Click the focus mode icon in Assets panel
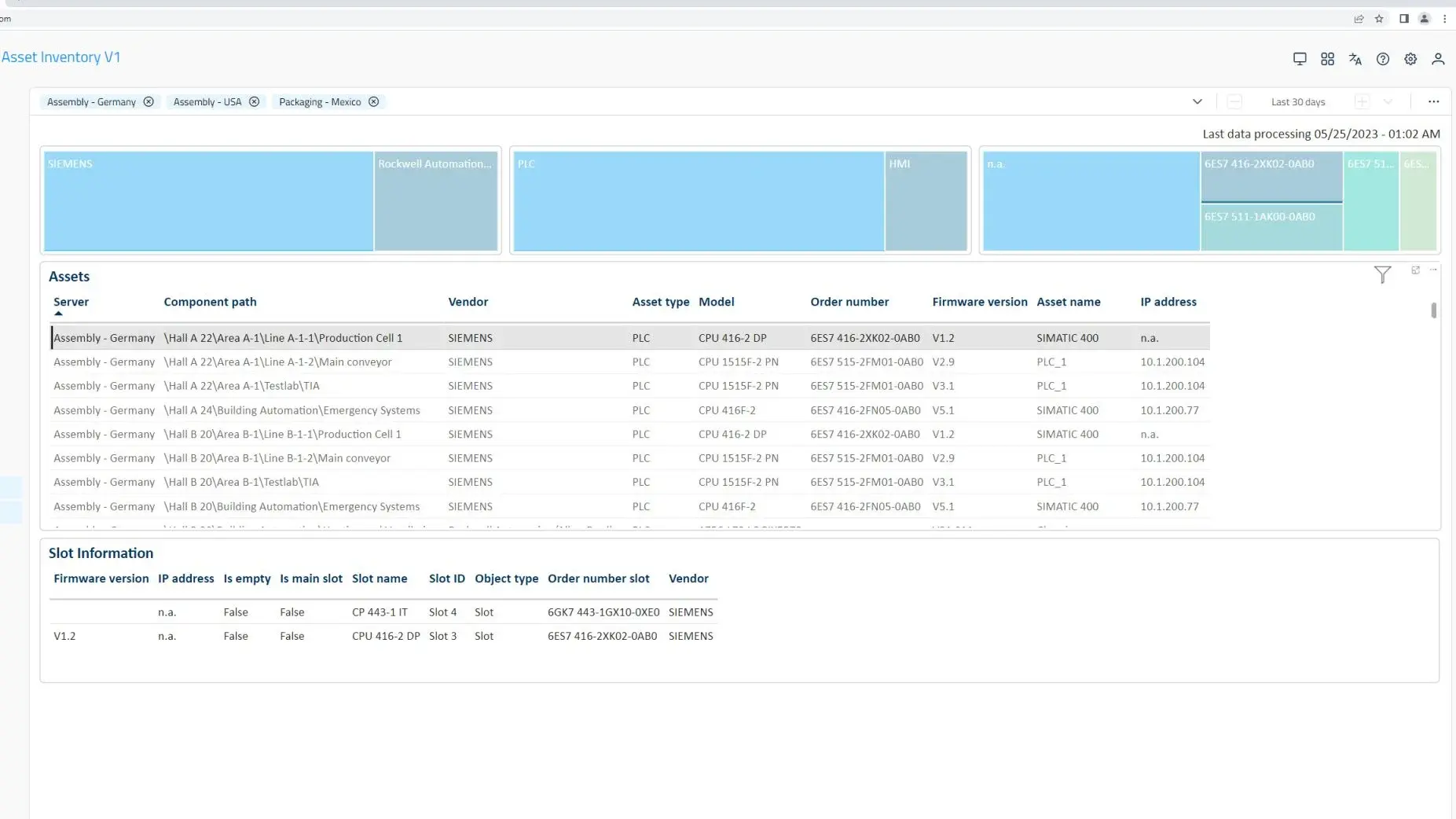 1415,270
